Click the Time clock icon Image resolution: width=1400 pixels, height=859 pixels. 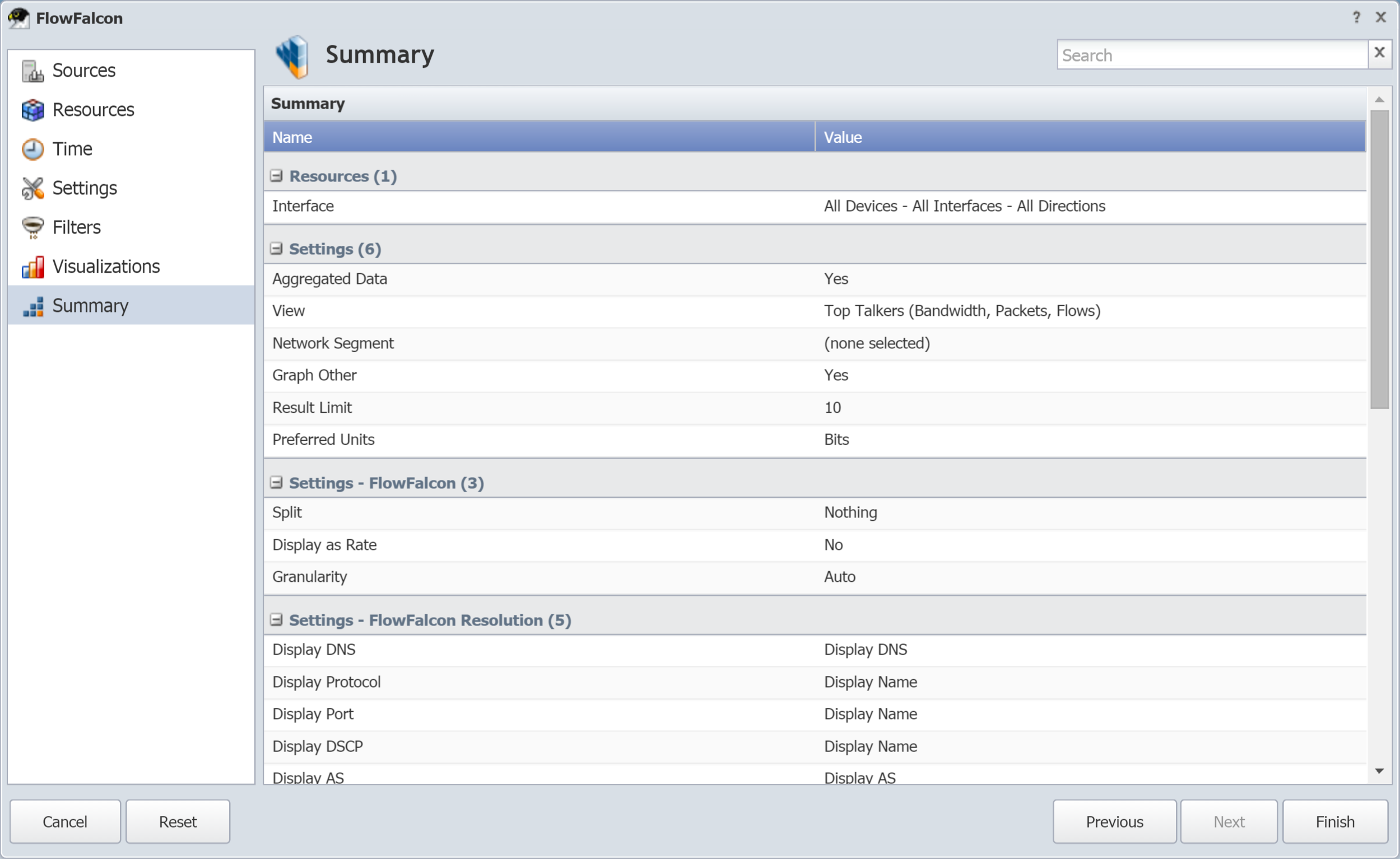(x=32, y=150)
